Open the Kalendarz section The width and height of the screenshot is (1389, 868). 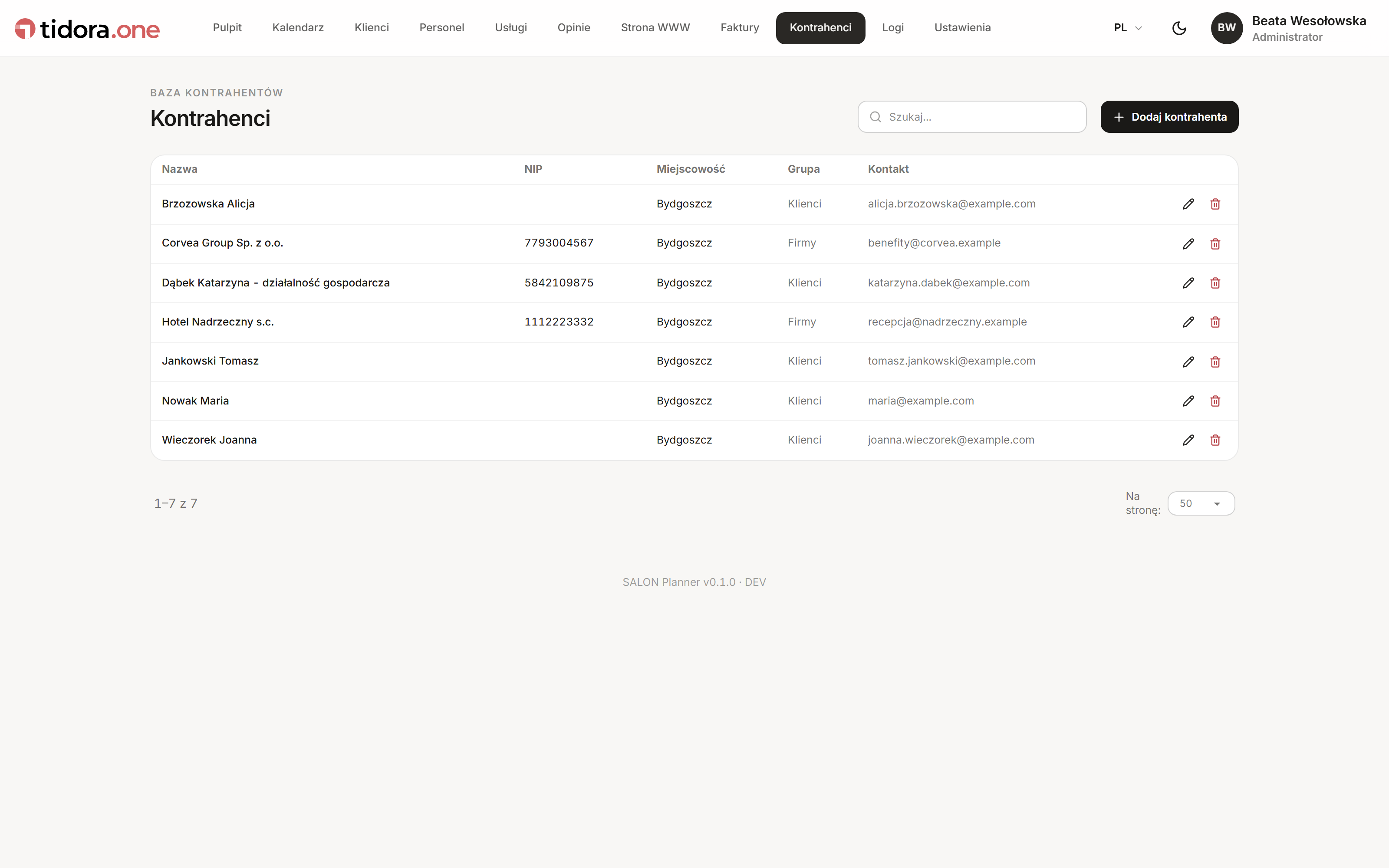(x=298, y=27)
